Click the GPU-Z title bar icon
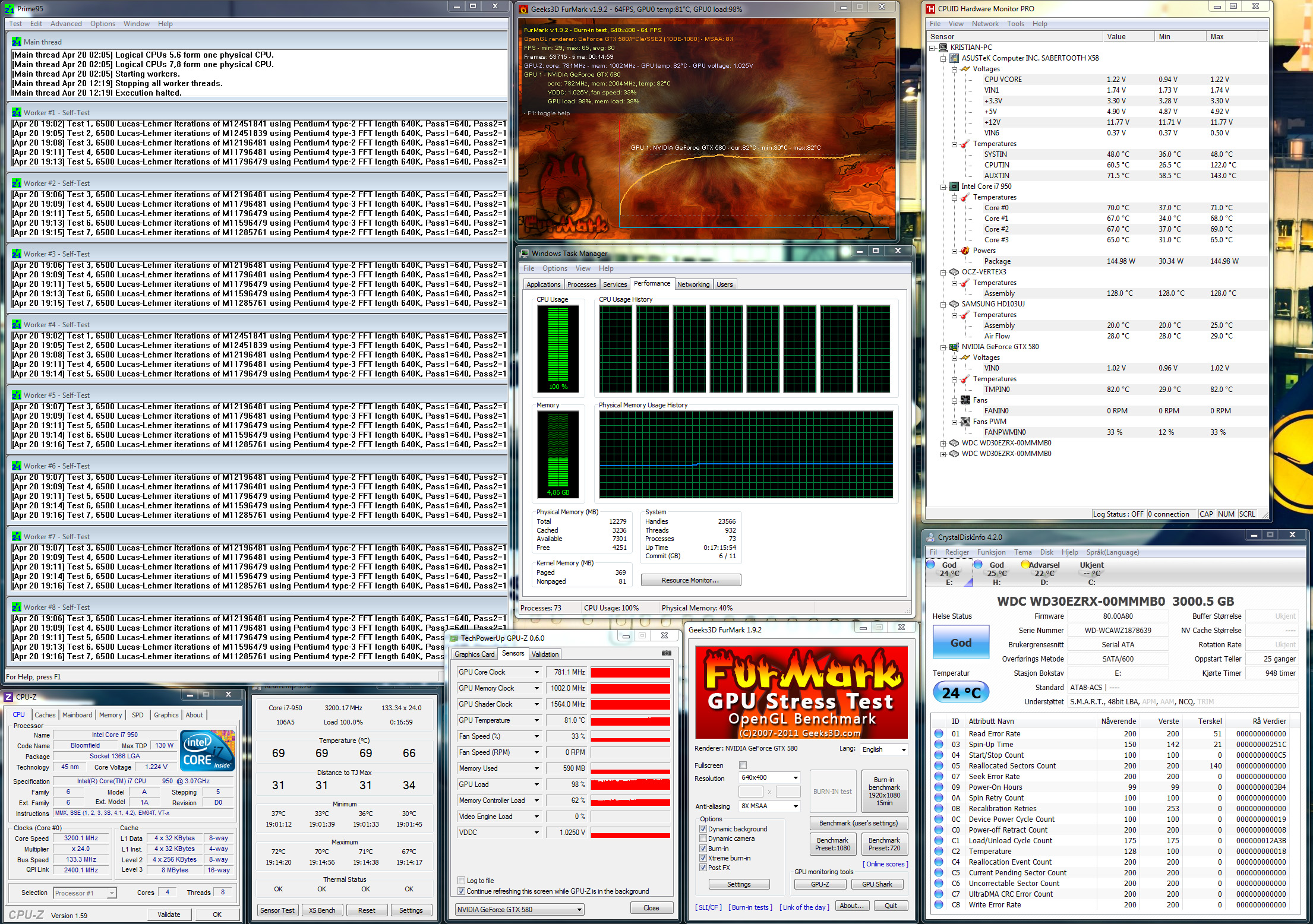 [454, 638]
